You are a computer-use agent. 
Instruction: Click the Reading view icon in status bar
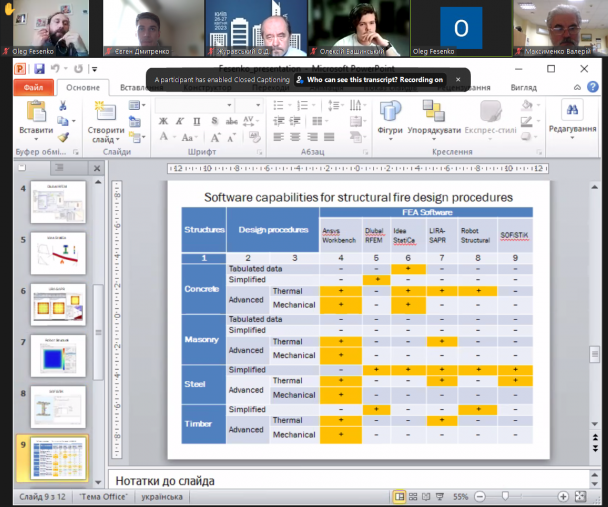426,497
